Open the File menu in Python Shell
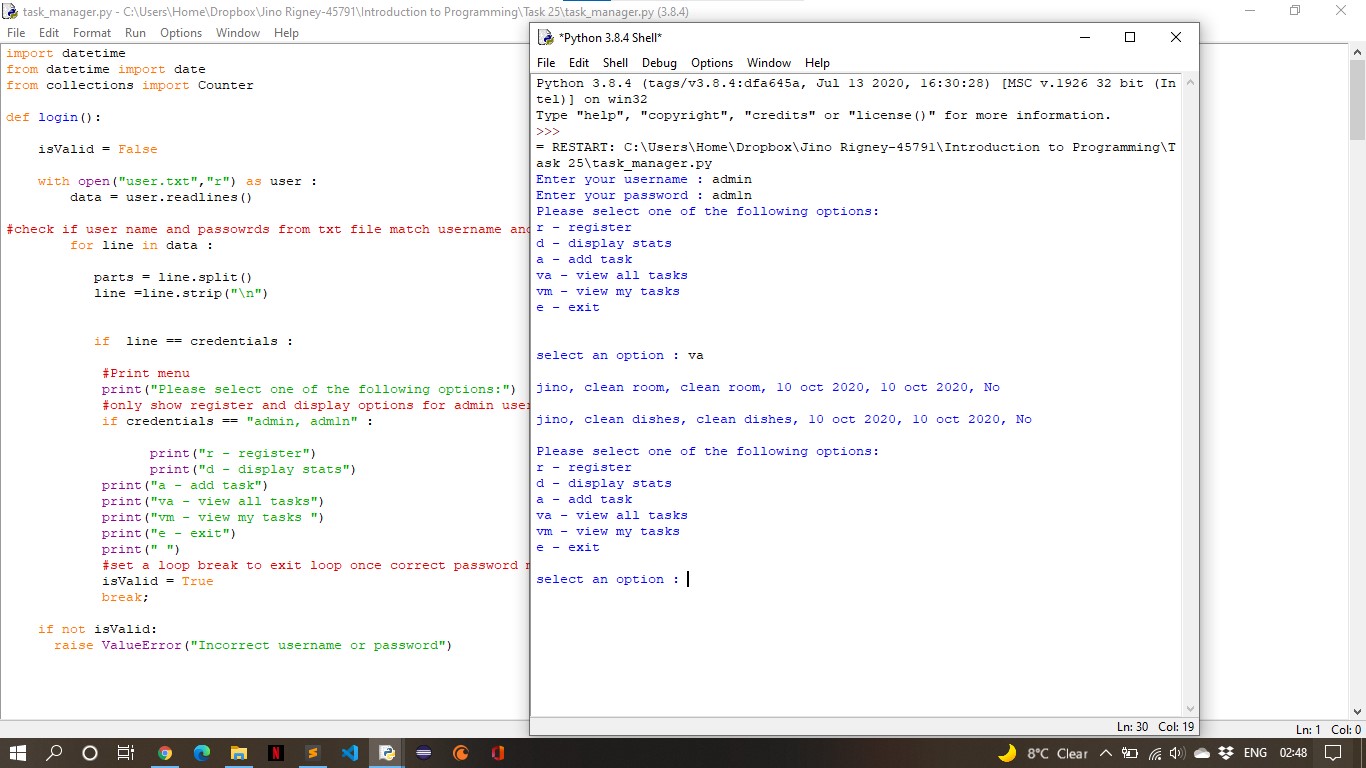1366x768 pixels. pyautogui.click(x=546, y=63)
